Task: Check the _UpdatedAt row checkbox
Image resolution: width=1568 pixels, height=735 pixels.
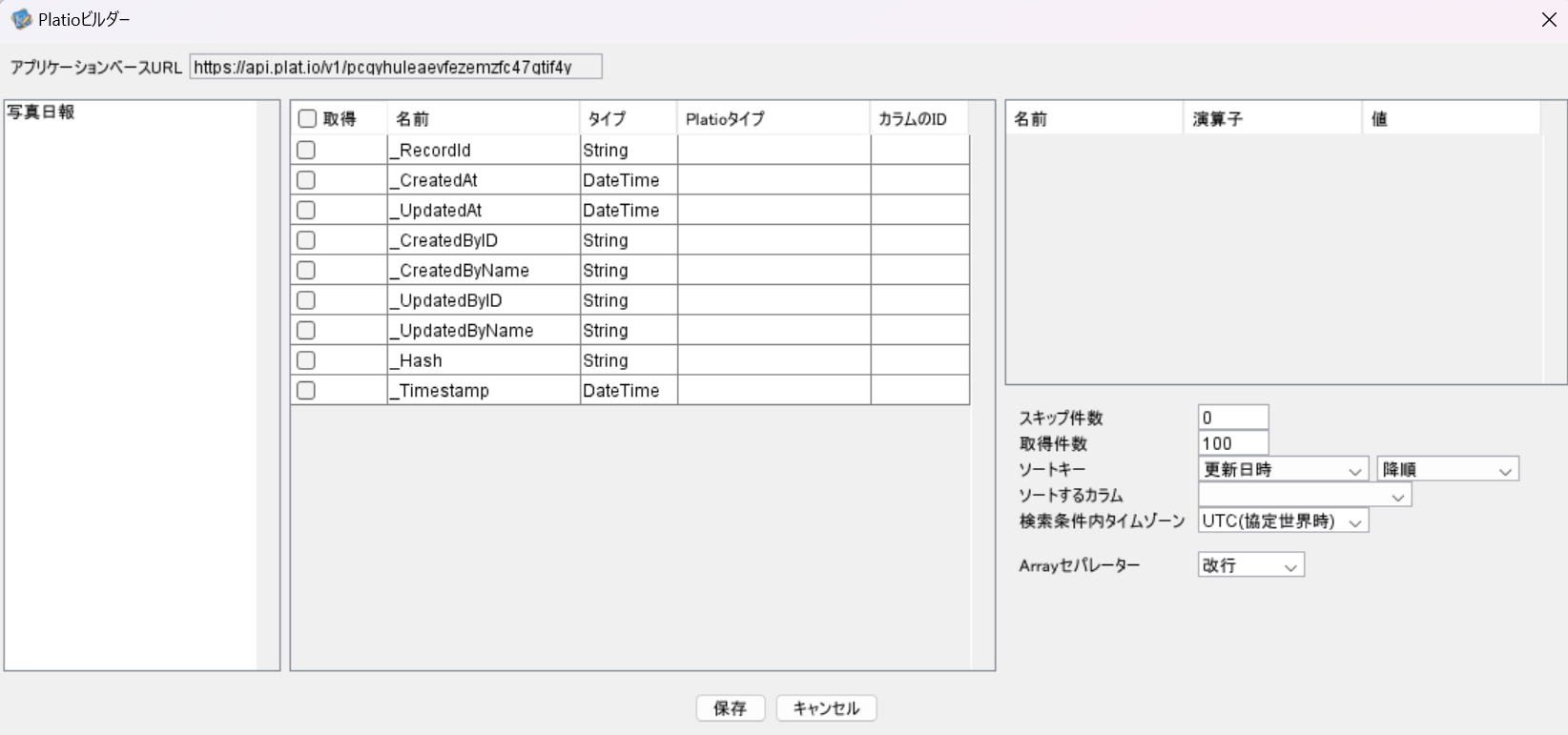Action: (306, 210)
